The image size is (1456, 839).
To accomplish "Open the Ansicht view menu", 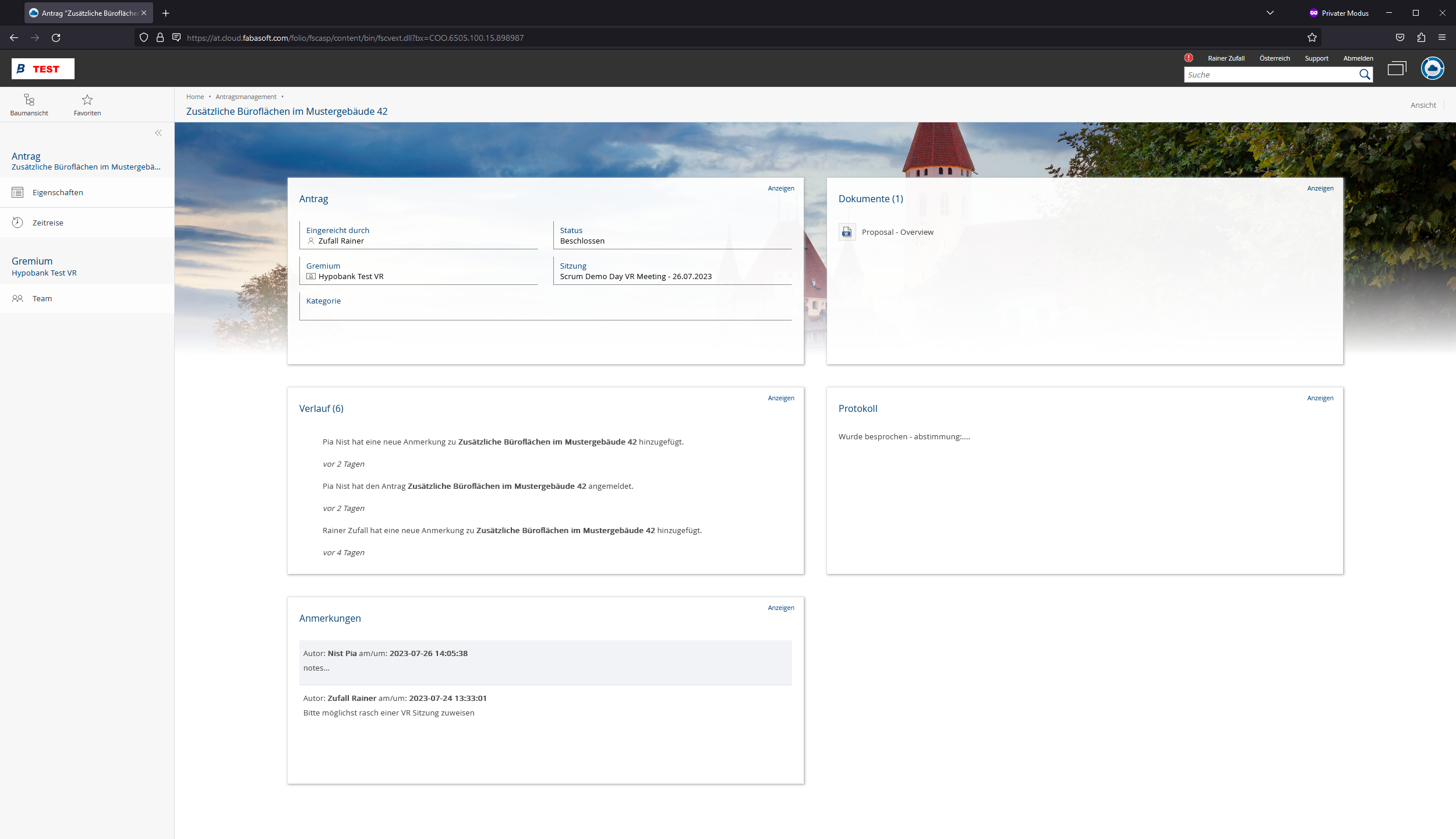I will [x=1423, y=105].
